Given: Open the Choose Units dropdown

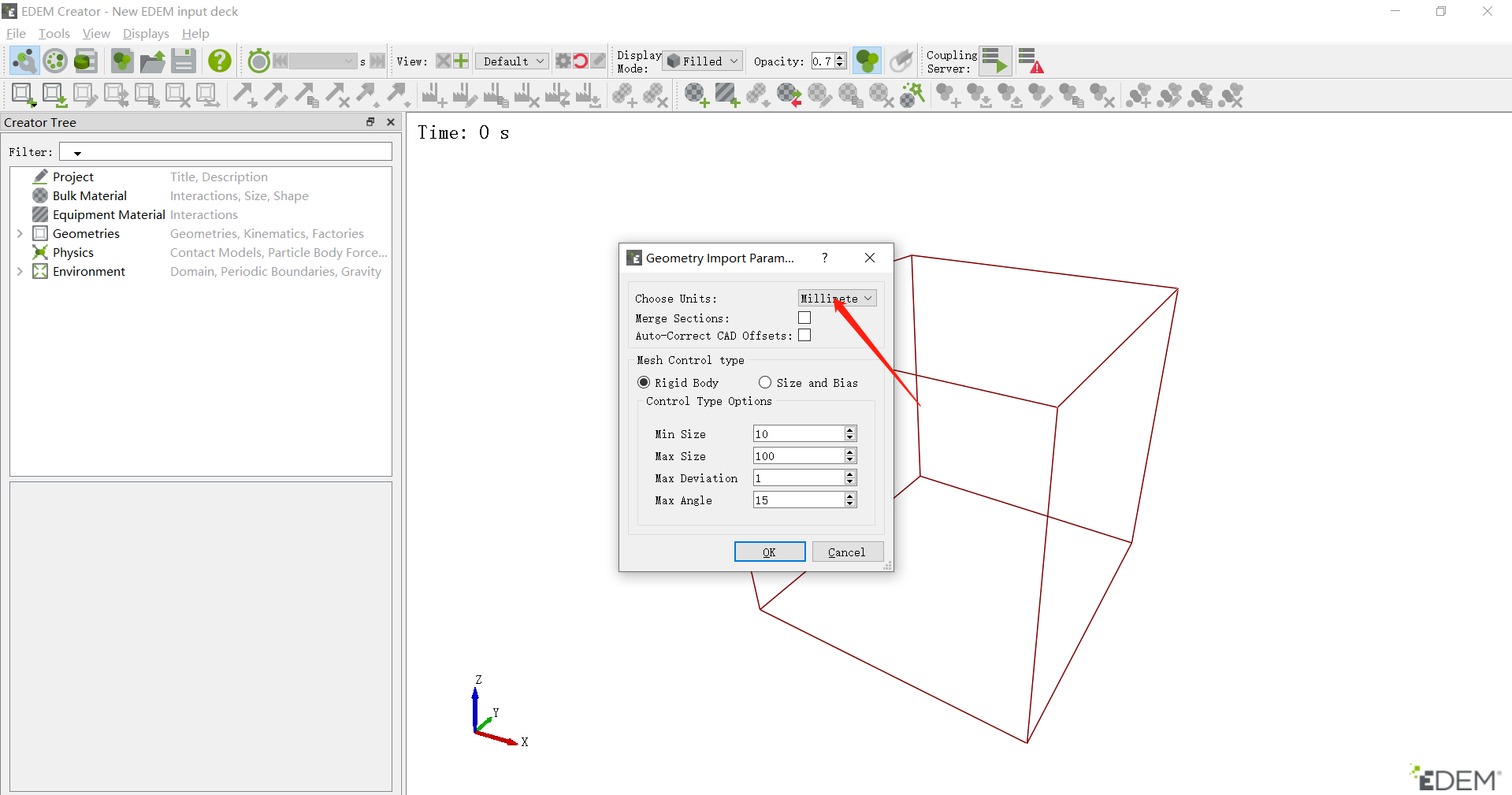Looking at the screenshot, I should pyautogui.click(x=837, y=298).
